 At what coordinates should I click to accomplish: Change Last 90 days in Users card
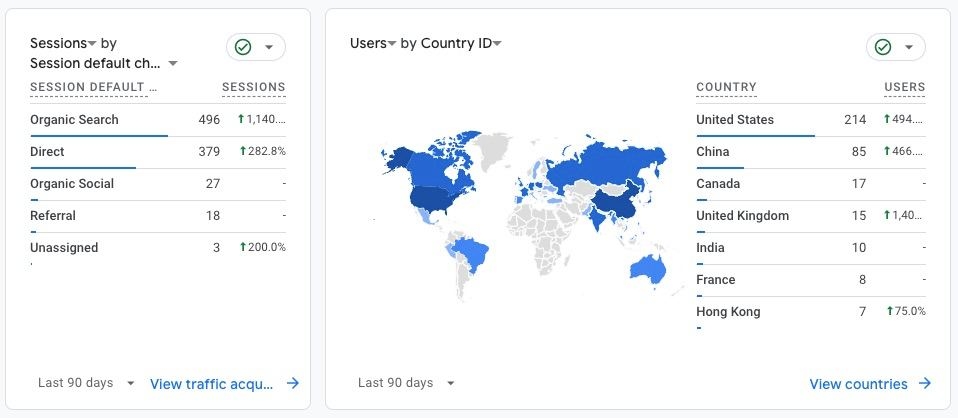[406, 383]
